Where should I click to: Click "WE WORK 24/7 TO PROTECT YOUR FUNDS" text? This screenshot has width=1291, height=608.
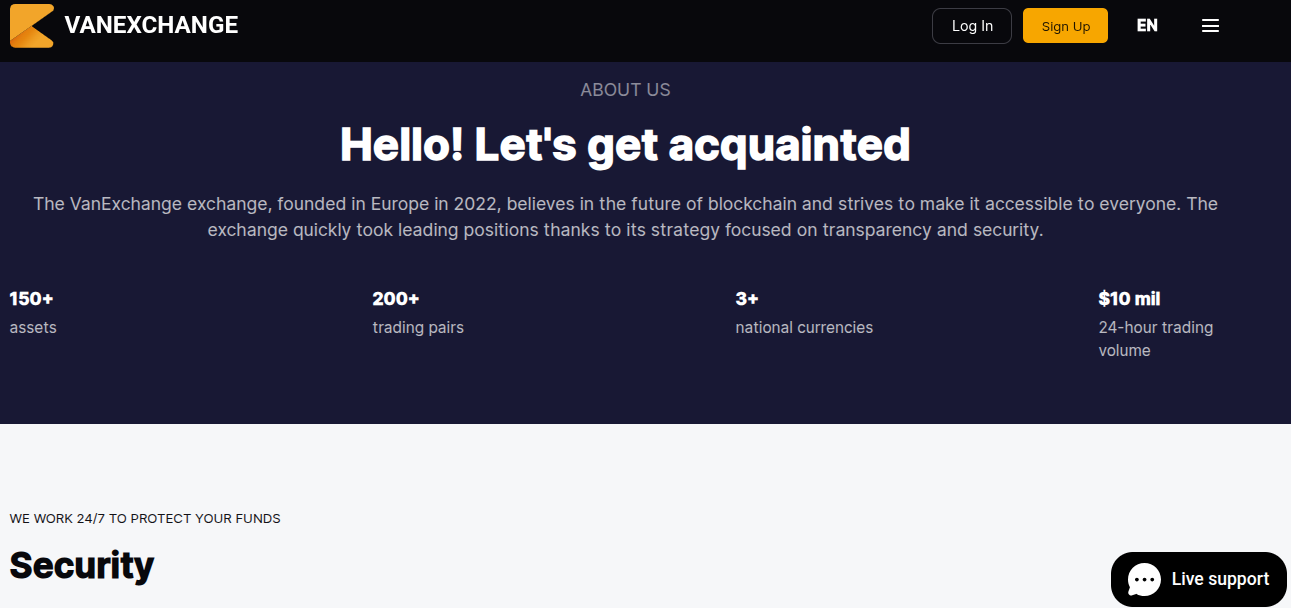pyautogui.click(x=145, y=519)
